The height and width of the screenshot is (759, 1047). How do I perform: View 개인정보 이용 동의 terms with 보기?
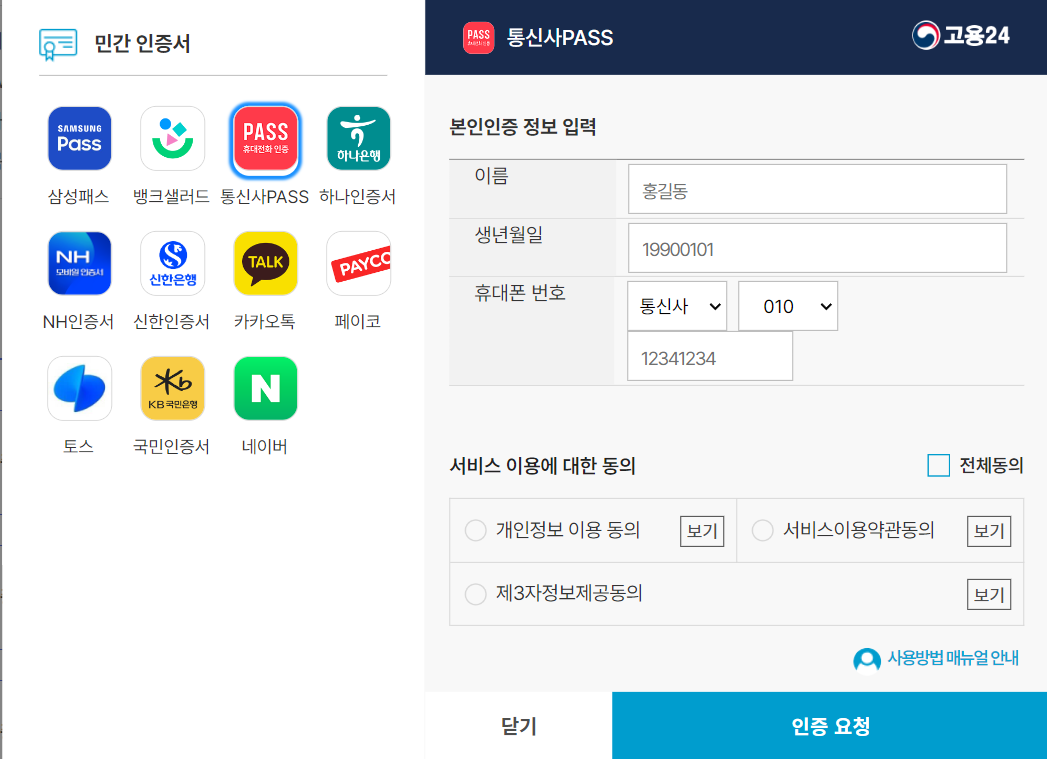tap(702, 531)
